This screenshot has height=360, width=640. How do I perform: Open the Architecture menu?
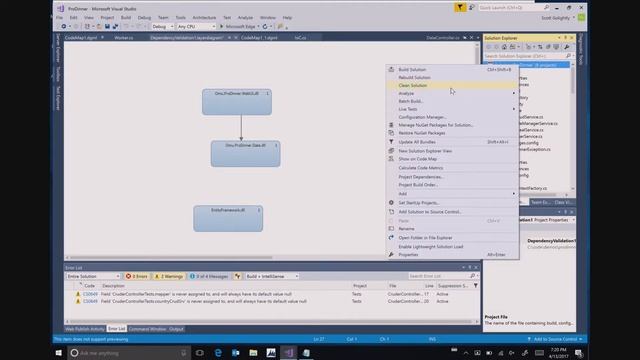coord(204,18)
